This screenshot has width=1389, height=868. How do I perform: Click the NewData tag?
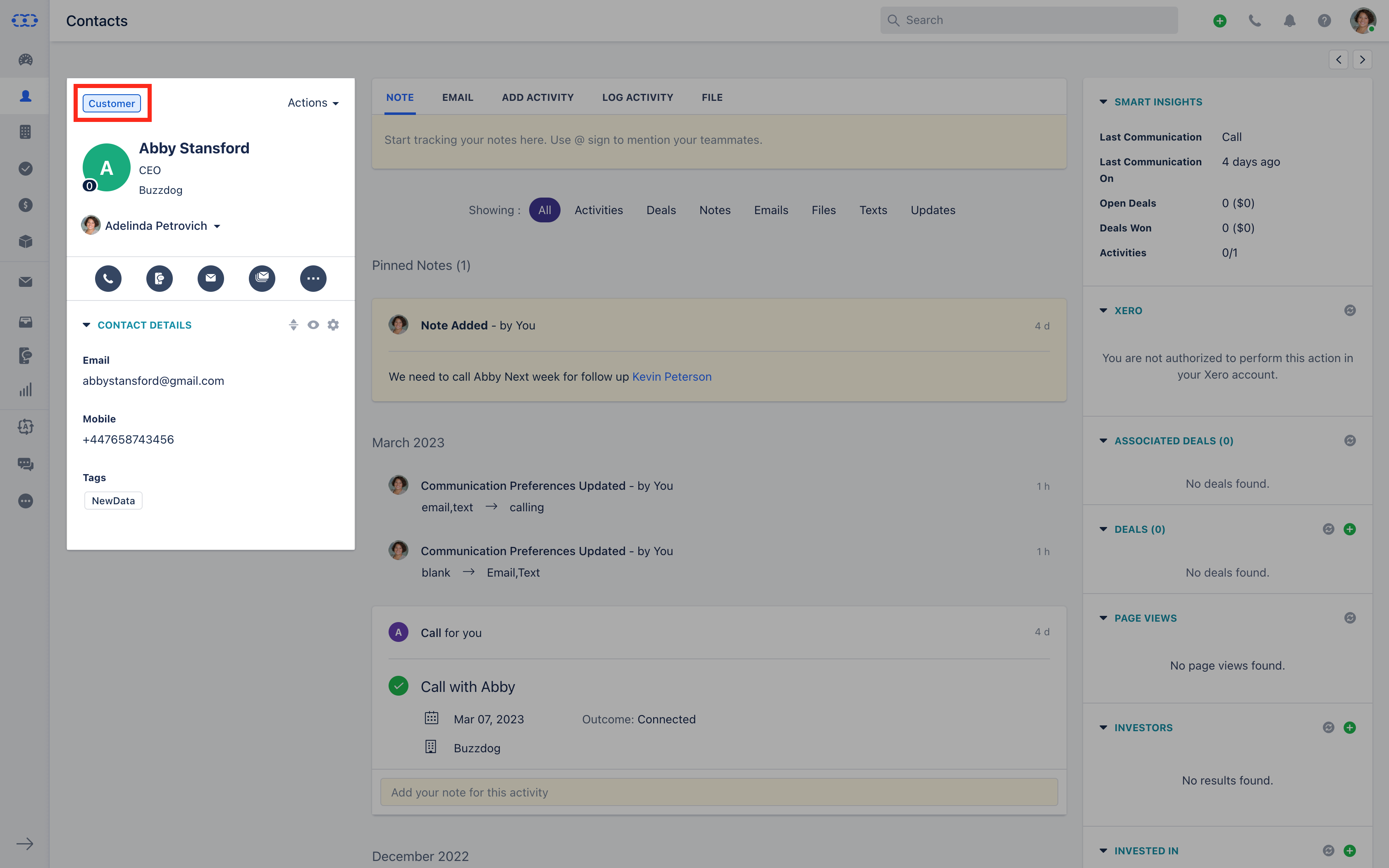pyautogui.click(x=113, y=501)
